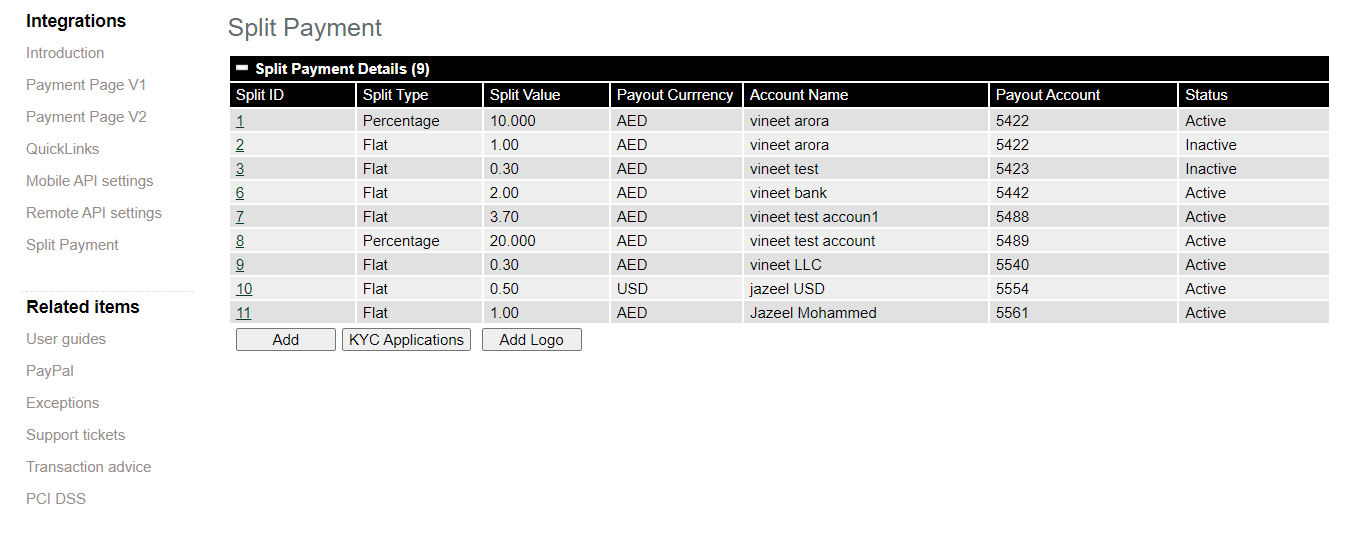Select Split Payment sidebar item

pyautogui.click(x=72, y=245)
